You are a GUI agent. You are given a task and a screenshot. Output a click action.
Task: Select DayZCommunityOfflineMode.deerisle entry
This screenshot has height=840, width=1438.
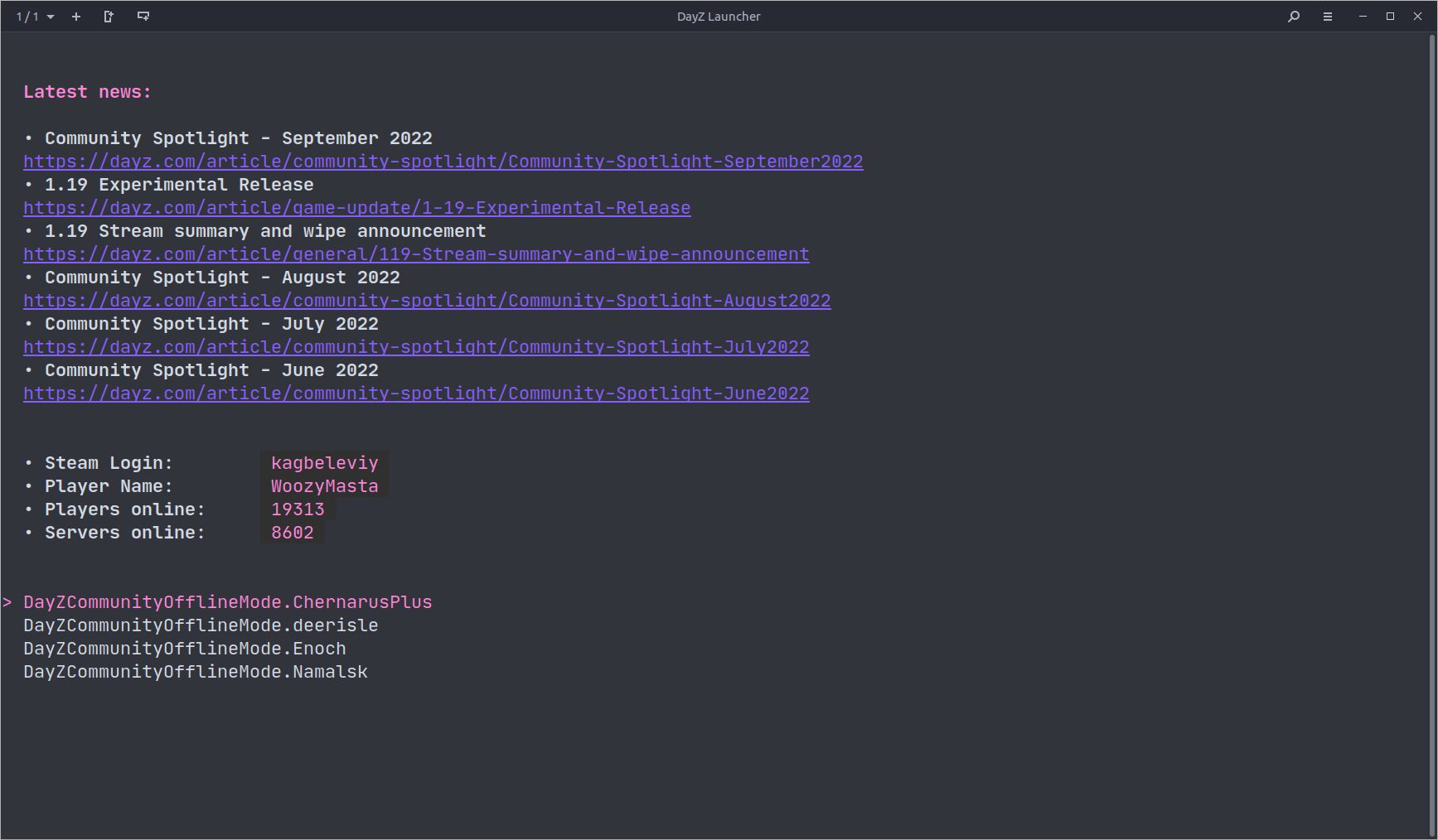coord(201,625)
